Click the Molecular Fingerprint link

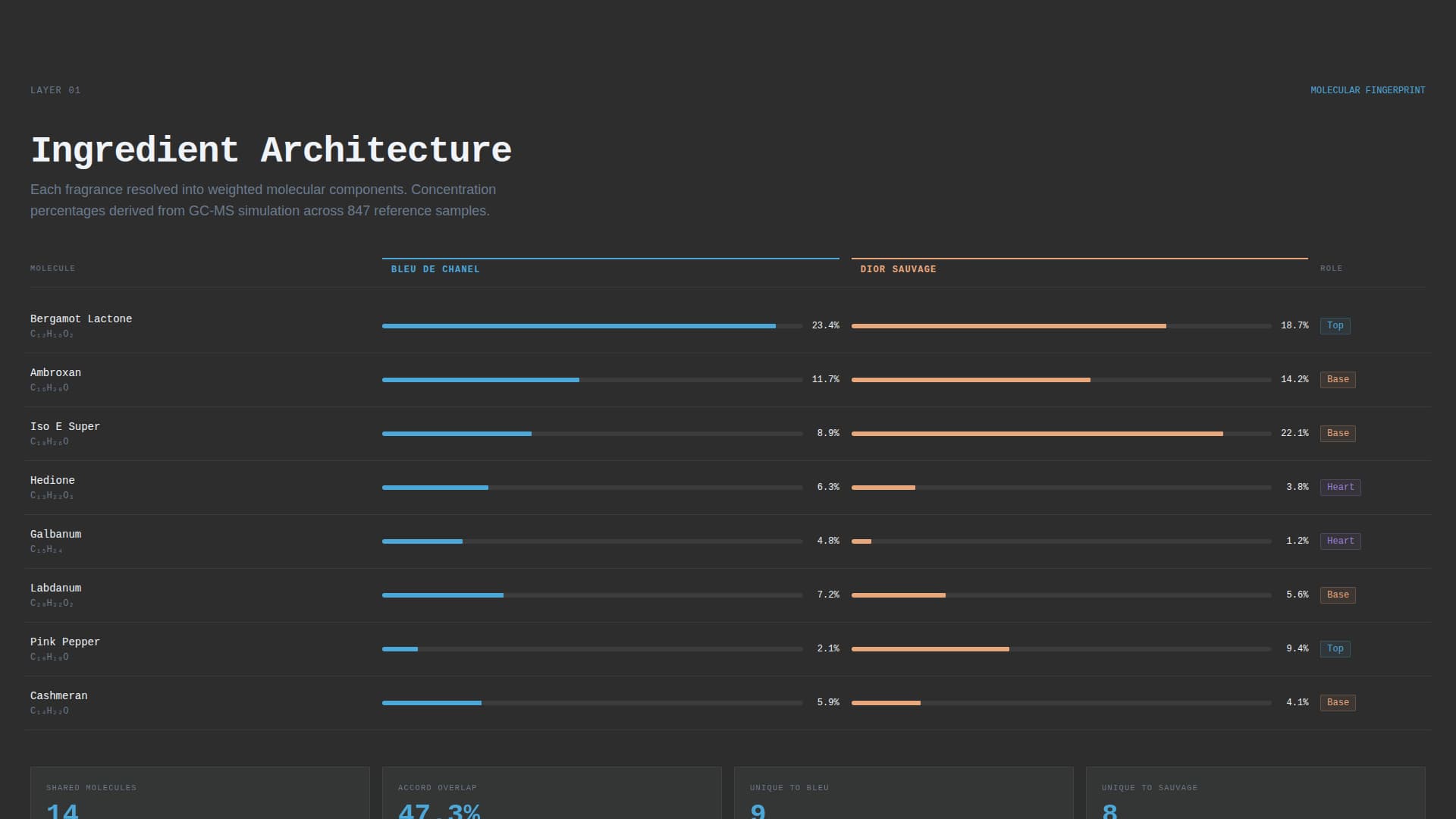1367,90
